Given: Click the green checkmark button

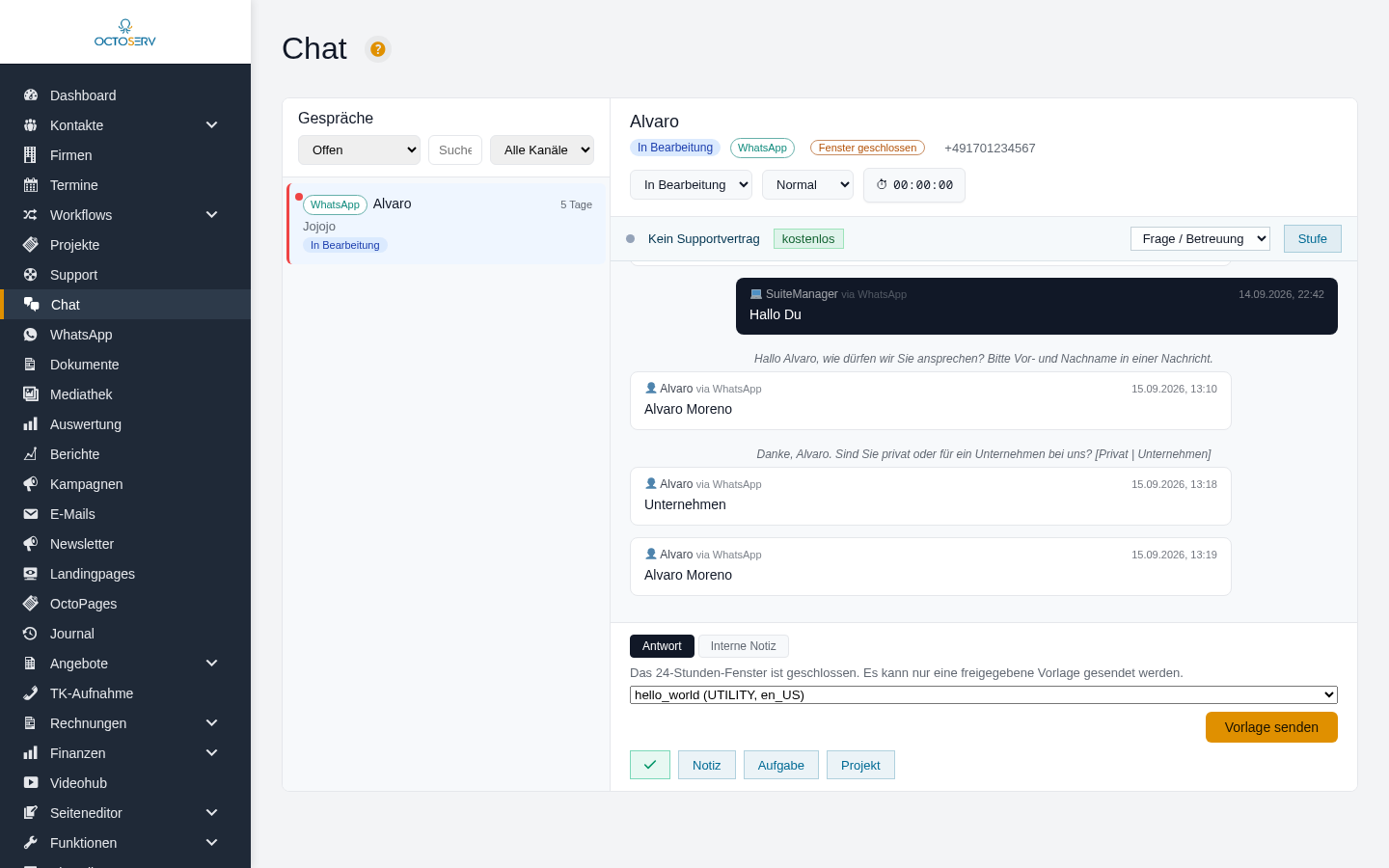Looking at the screenshot, I should [x=650, y=765].
